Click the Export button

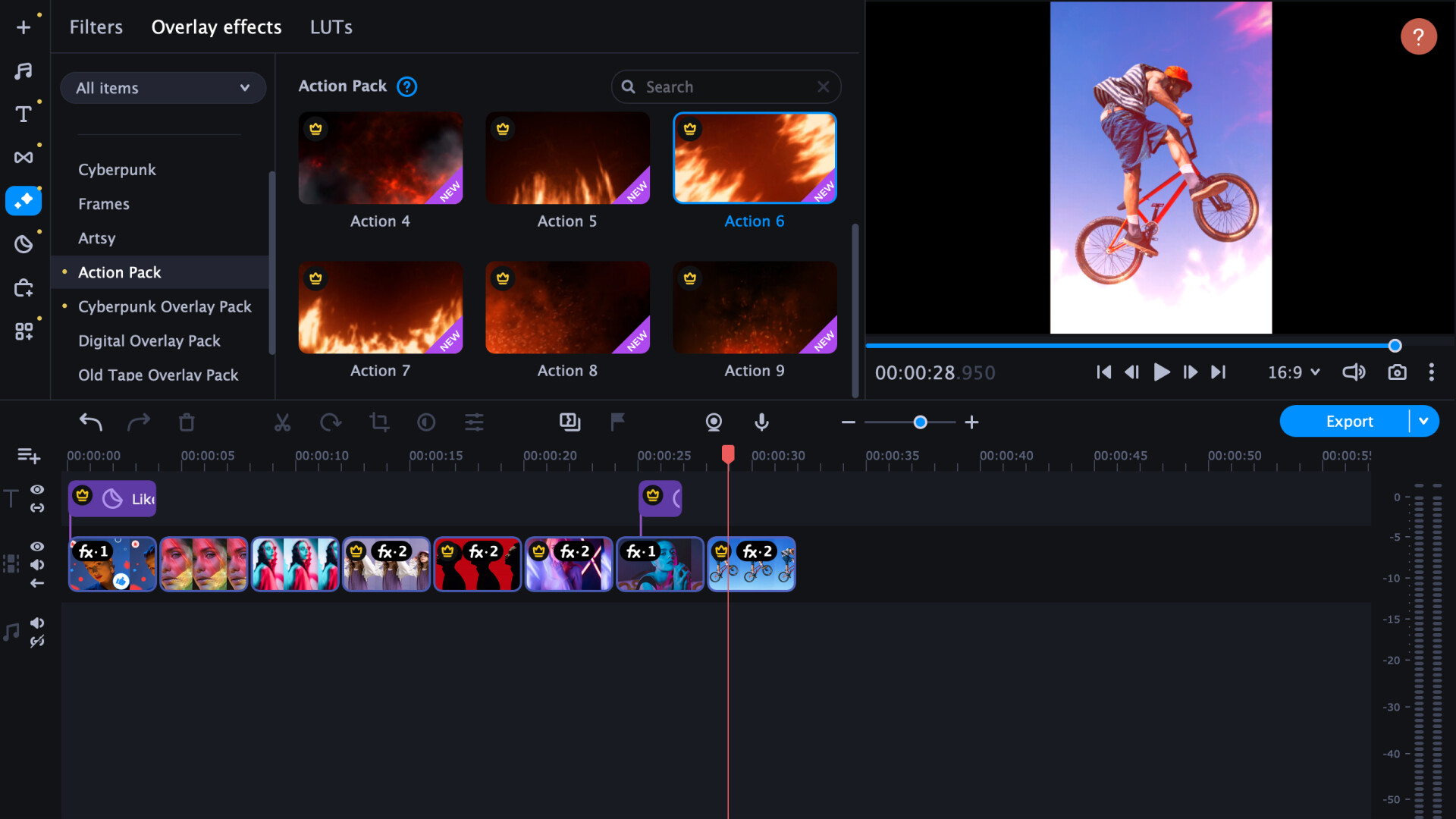point(1350,421)
